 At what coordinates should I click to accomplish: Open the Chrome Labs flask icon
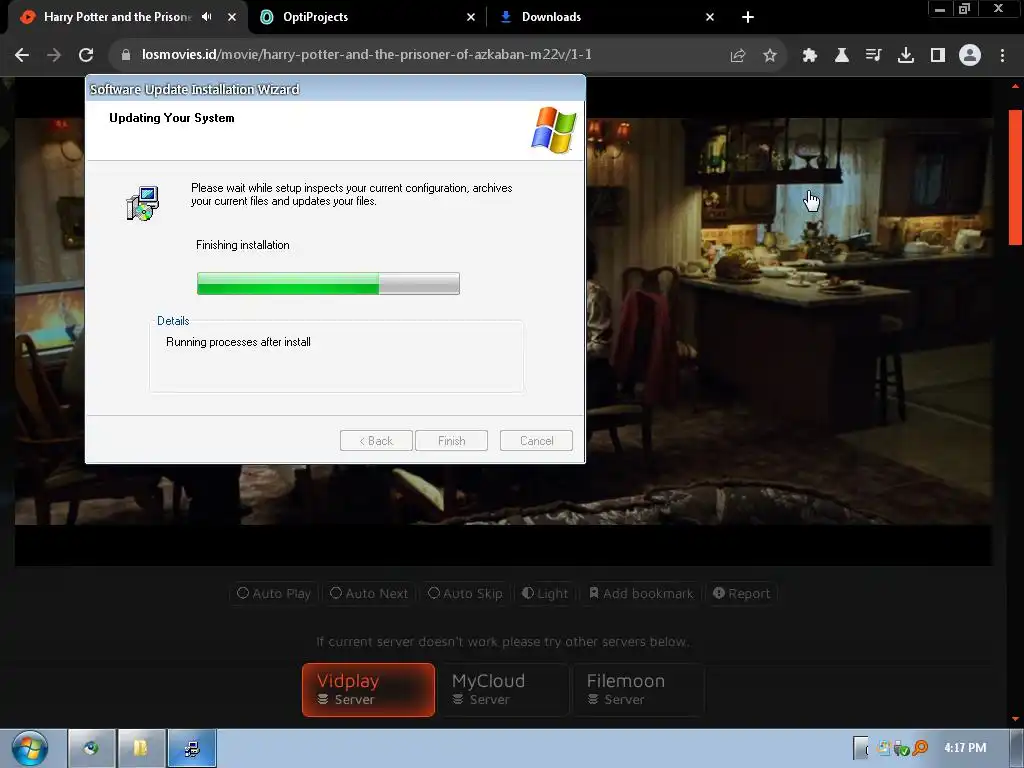(842, 55)
